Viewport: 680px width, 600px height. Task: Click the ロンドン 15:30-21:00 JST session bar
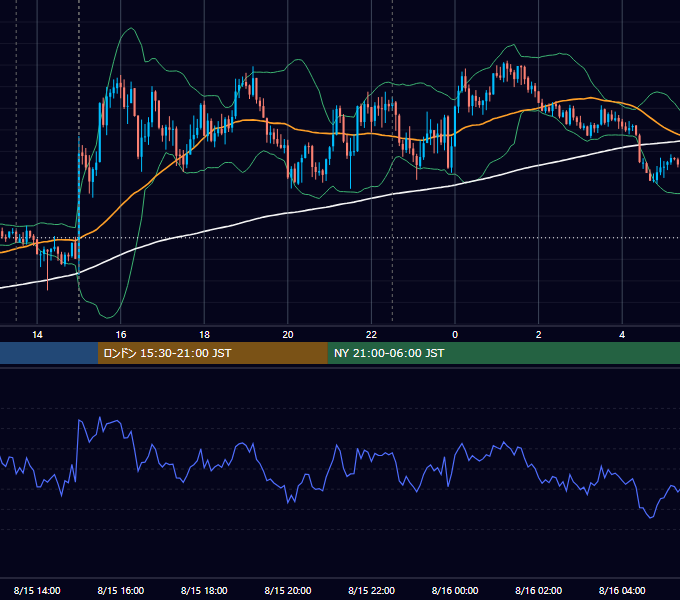pos(212,353)
